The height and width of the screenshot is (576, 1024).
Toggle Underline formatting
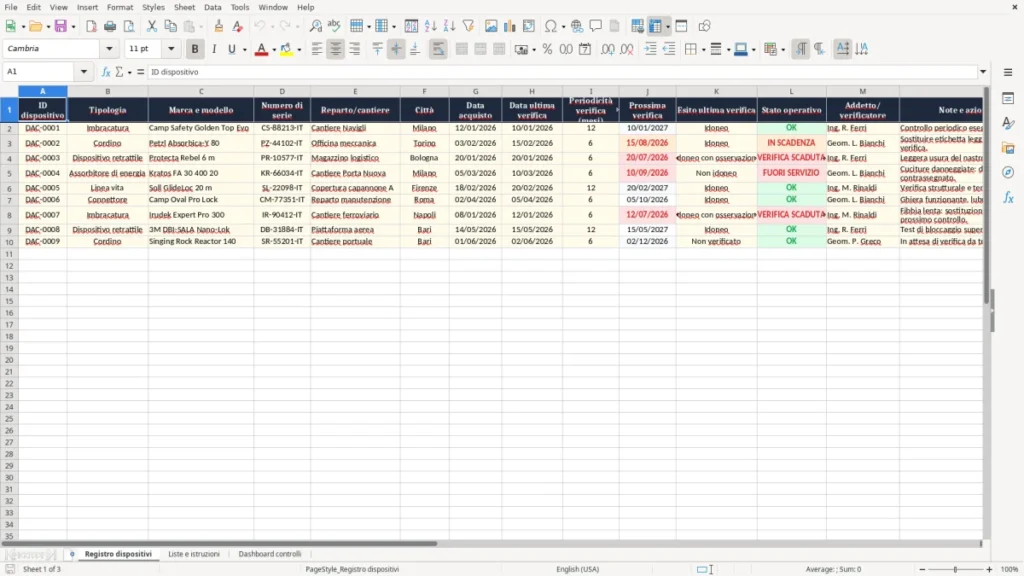click(x=231, y=49)
